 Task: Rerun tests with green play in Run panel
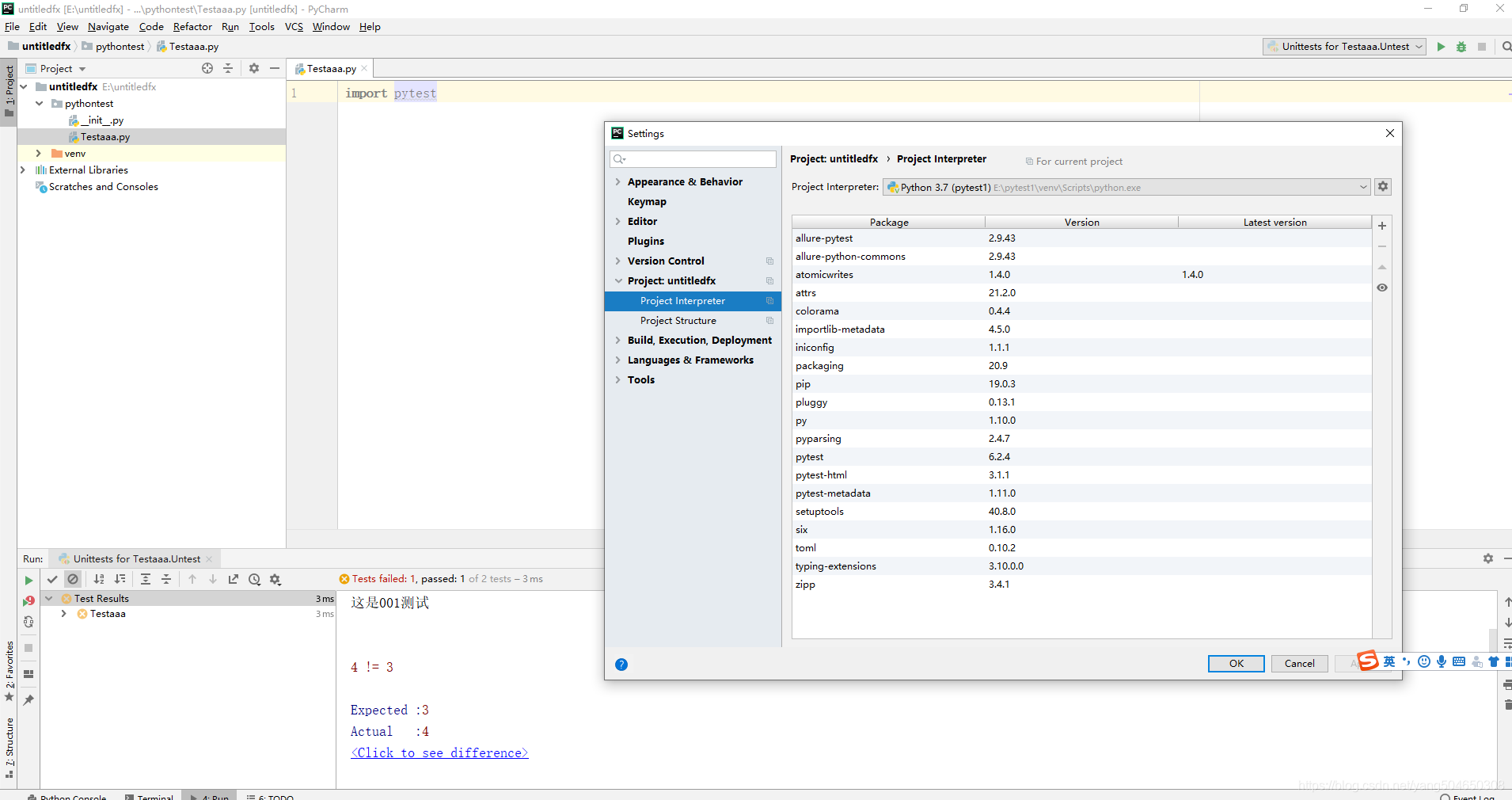[x=28, y=581]
